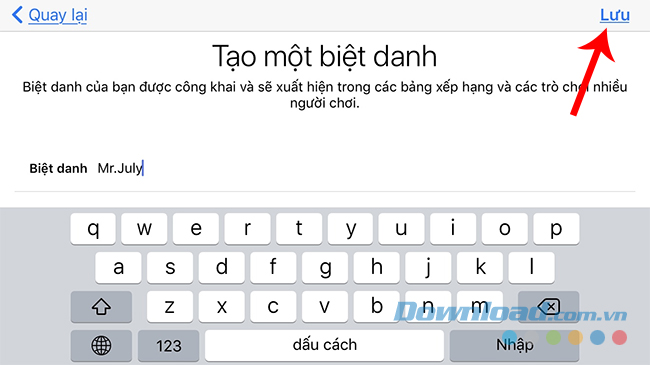Tap the h key
The width and height of the screenshot is (650, 365).
click(376, 268)
